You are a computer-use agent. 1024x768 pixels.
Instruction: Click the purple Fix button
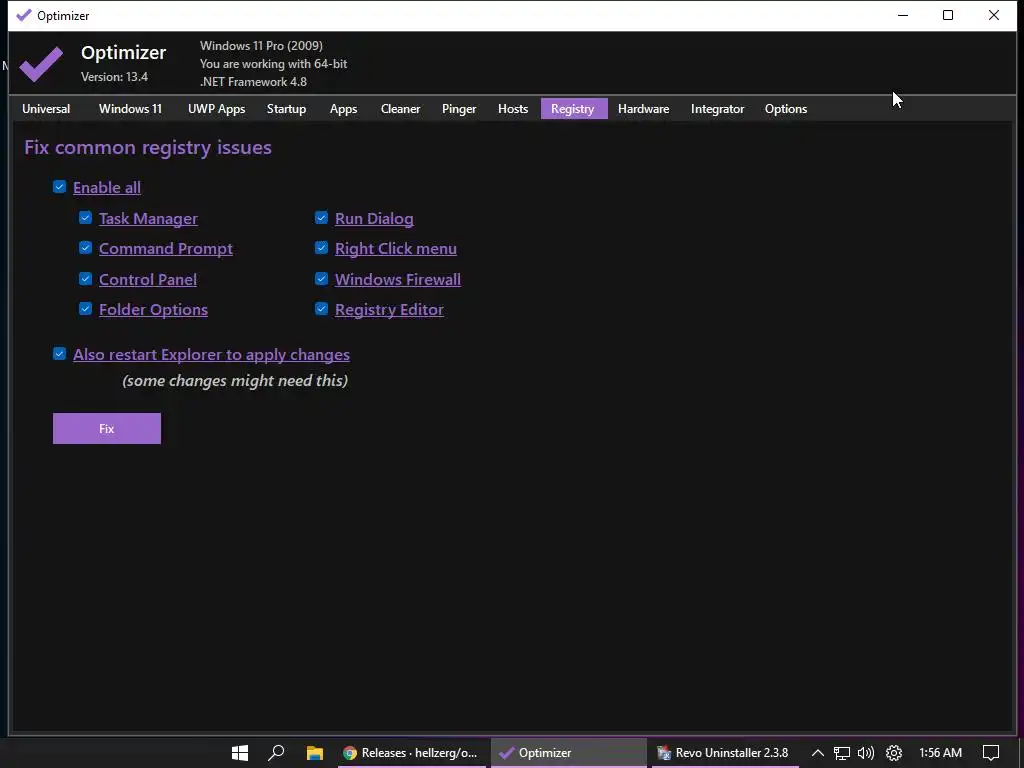pos(107,428)
